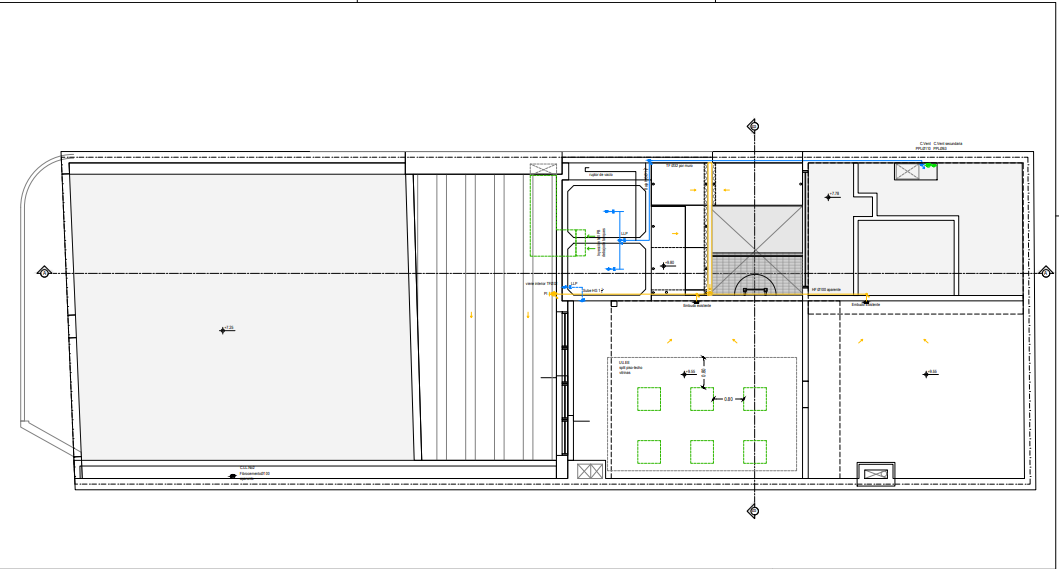The height and width of the screenshot is (569, 1059).
Task: Click the section marker at top center
Action: [x=753, y=126]
